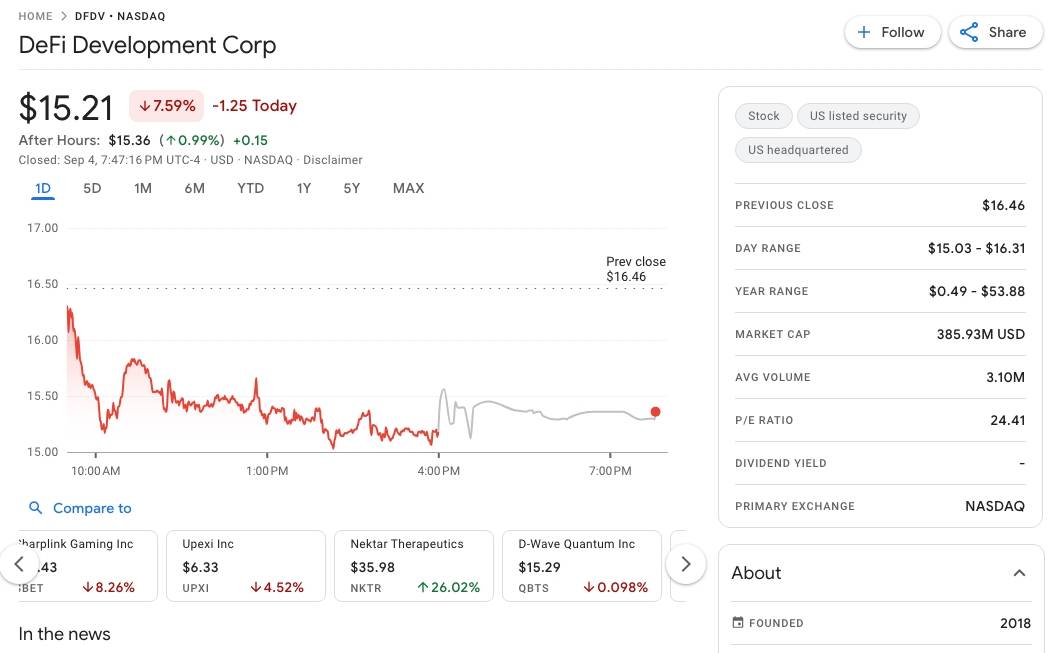Click the Founded year 2018
This screenshot has height=653, width=1057.
[x=1015, y=623]
